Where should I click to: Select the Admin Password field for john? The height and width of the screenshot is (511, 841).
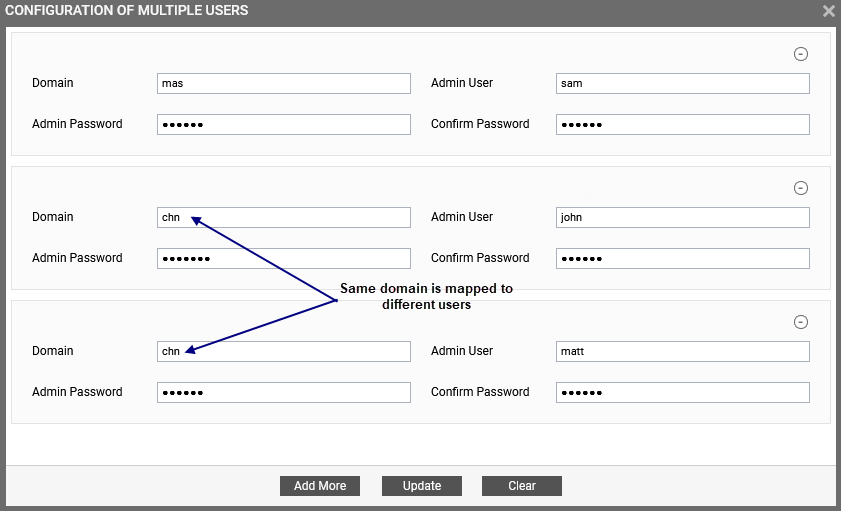(284, 258)
